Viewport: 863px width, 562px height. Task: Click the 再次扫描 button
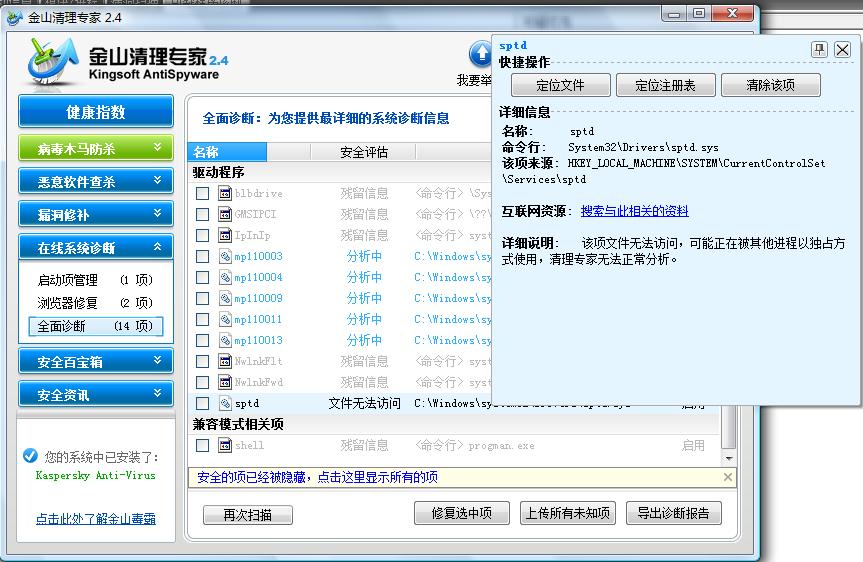pos(248,515)
